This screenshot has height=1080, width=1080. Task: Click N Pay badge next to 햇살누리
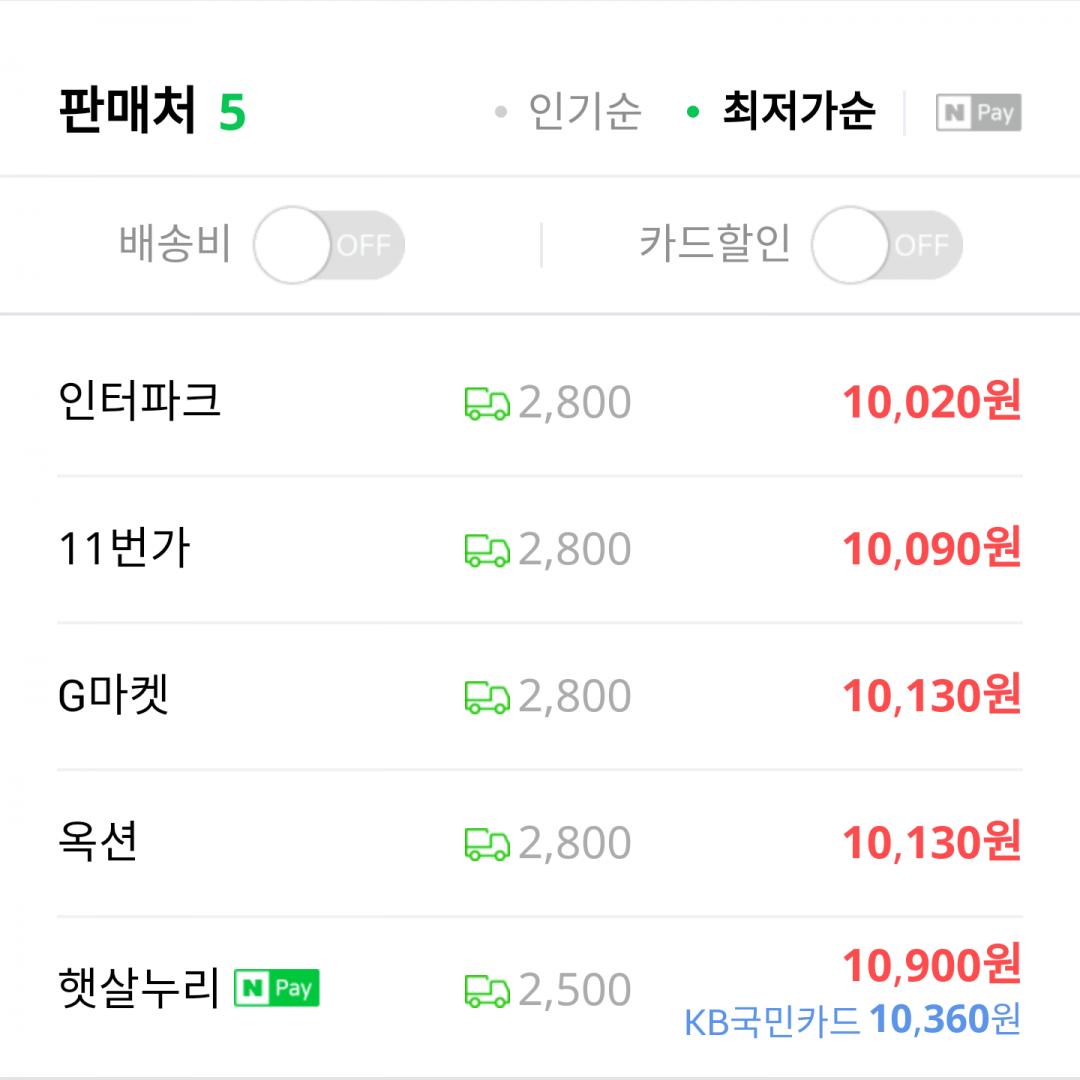tap(276, 989)
